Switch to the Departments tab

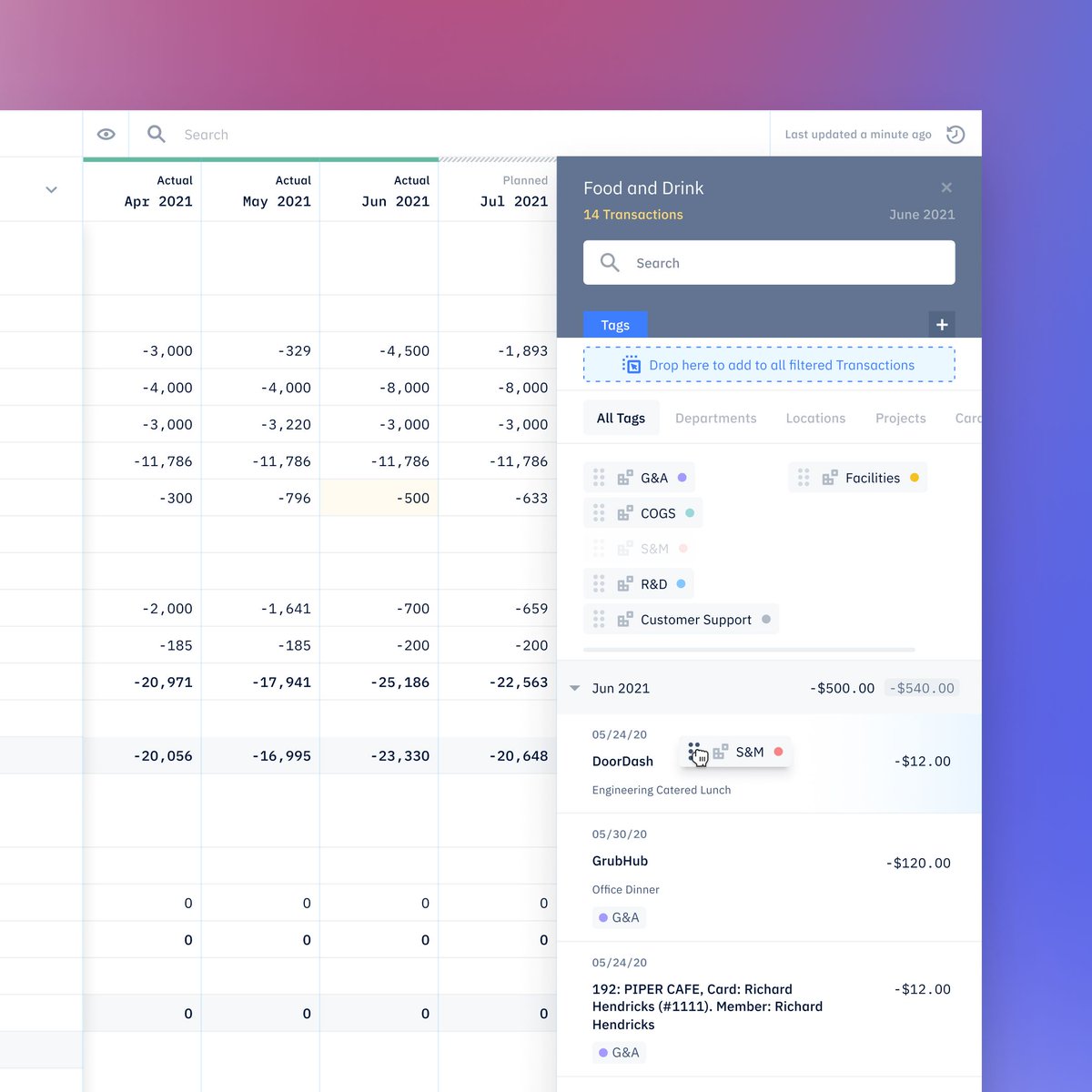(716, 418)
